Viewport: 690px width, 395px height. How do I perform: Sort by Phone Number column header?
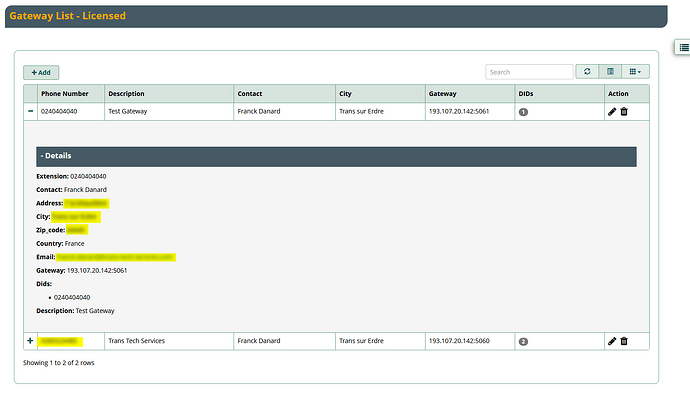tap(65, 94)
